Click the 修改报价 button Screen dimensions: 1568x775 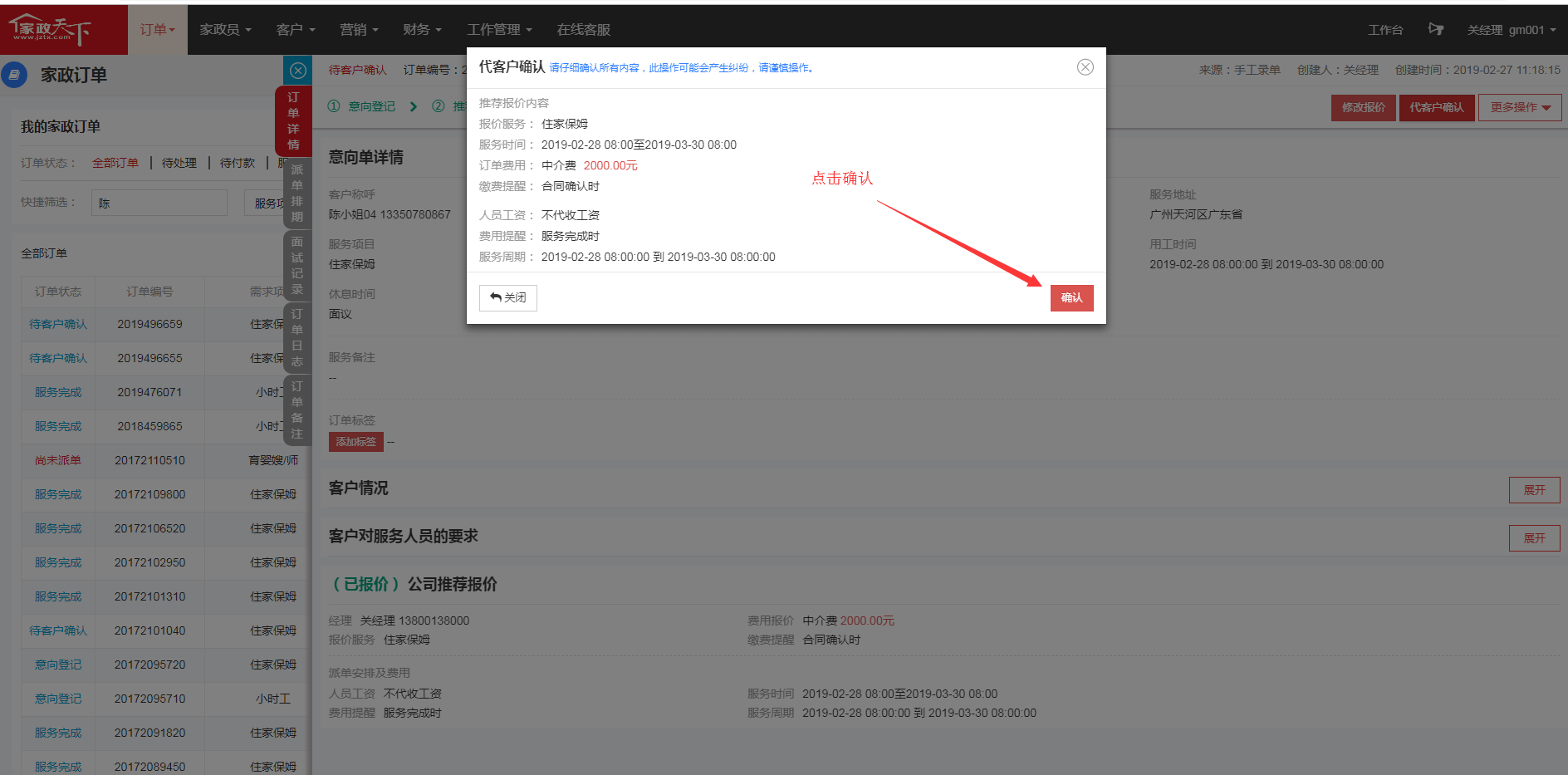(x=1363, y=107)
